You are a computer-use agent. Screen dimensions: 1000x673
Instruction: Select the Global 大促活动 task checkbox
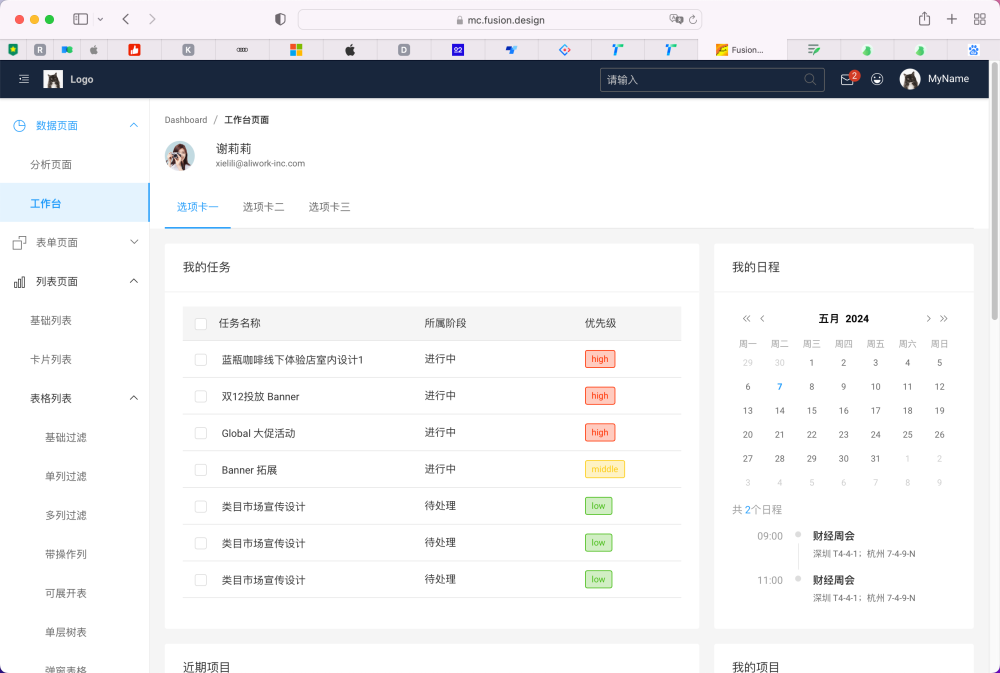(x=200, y=432)
